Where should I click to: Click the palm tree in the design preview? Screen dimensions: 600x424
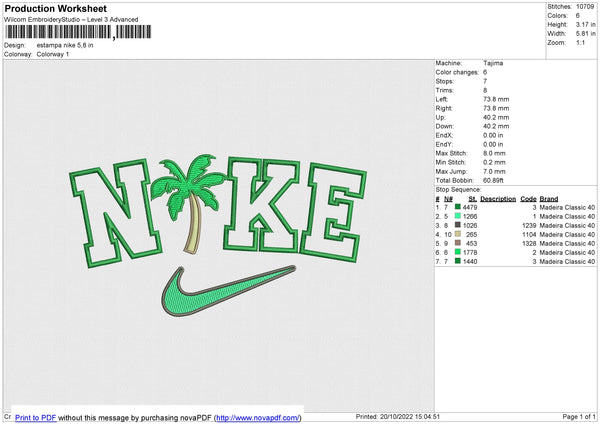[x=189, y=203]
